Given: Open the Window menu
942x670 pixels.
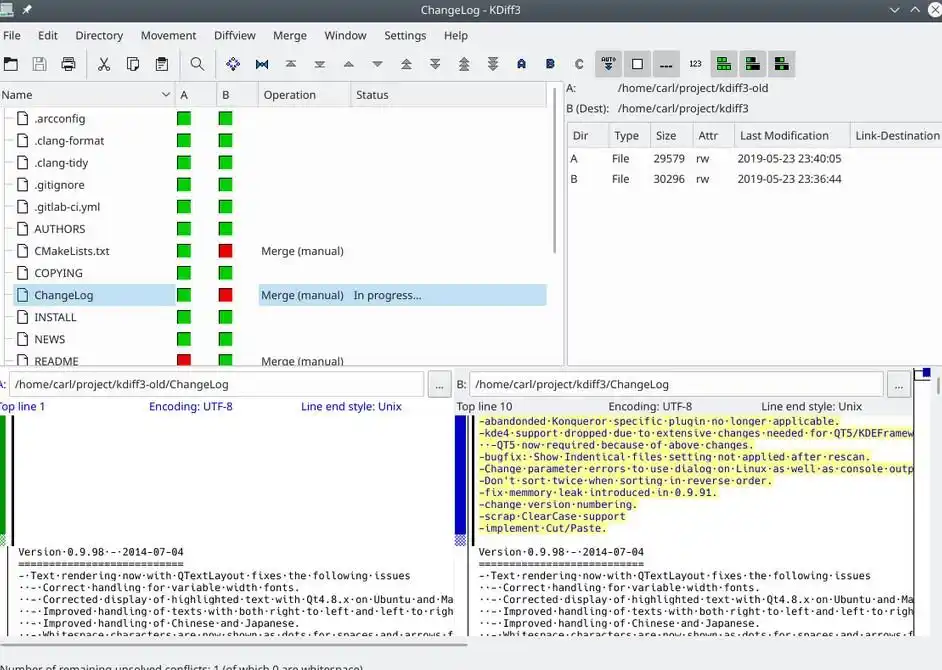Looking at the screenshot, I should pos(345,35).
